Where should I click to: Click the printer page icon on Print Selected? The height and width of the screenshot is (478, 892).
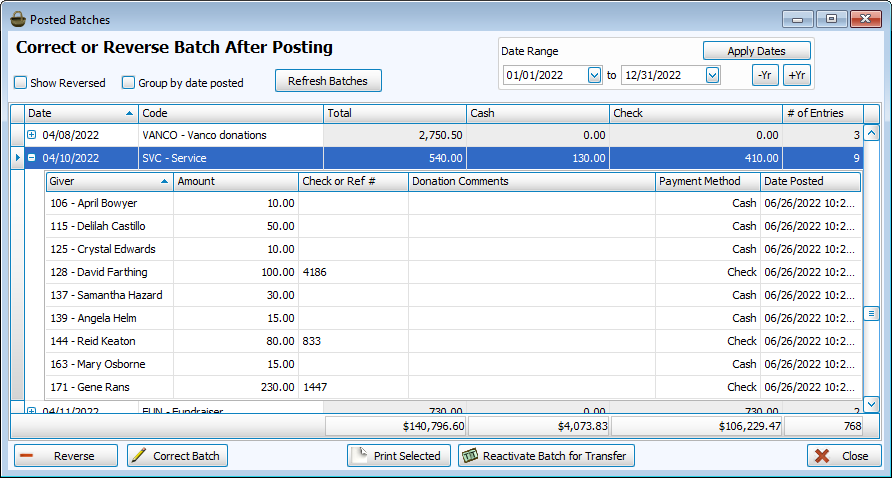coord(361,456)
